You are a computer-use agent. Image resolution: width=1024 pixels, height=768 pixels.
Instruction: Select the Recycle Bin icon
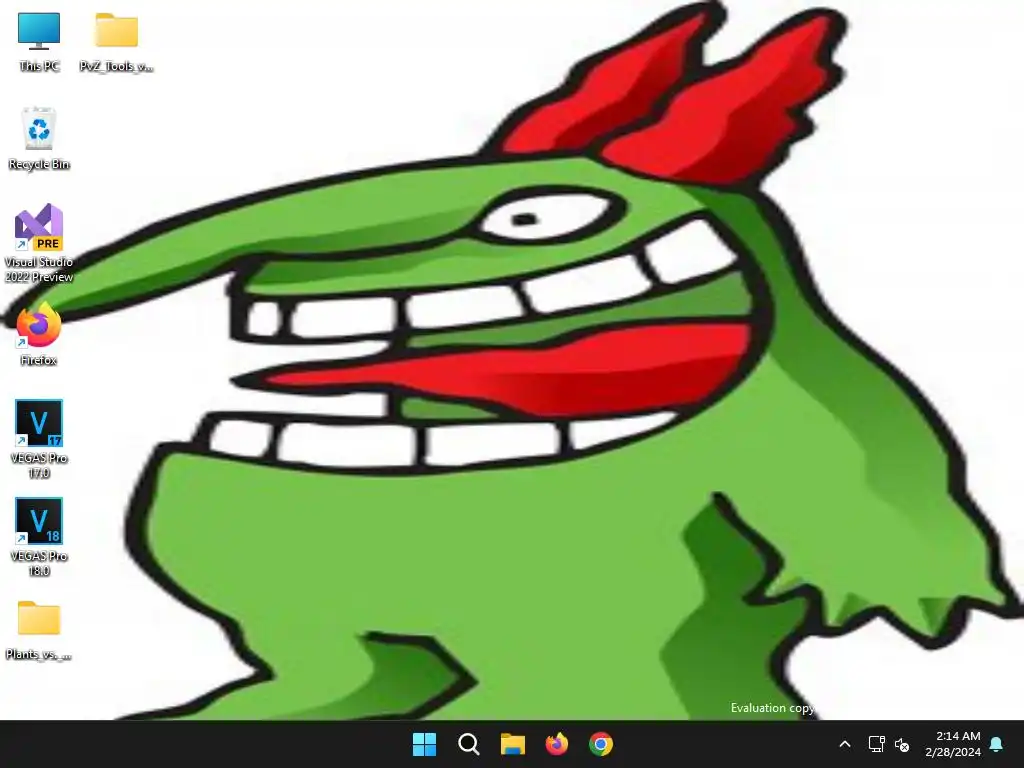point(39,139)
